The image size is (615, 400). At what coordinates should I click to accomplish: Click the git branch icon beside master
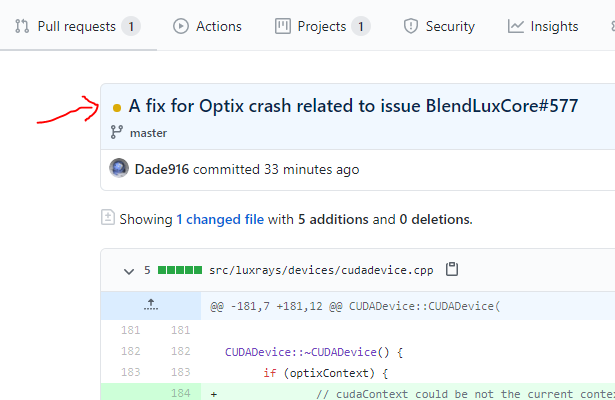click(118, 133)
